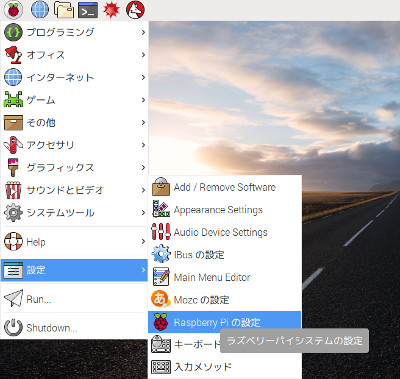This screenshot has height=379, width=400.
Task: Collapse the 設定 submenu arrow
Action: (143, 270)
